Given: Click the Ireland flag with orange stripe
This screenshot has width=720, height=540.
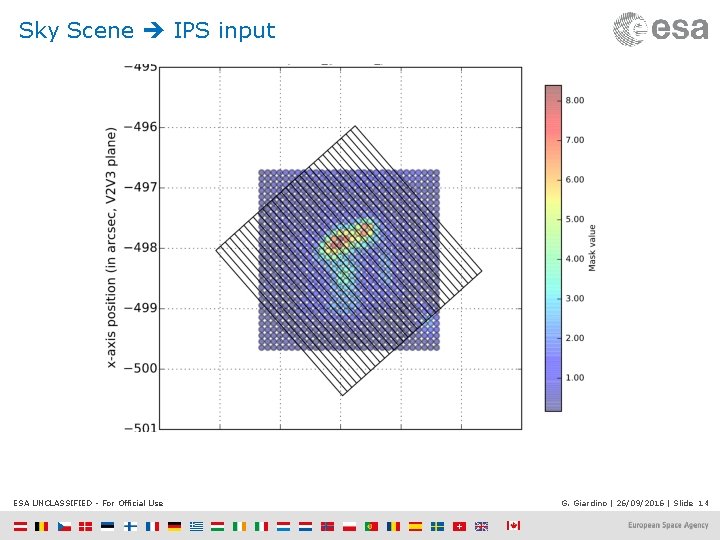Looking at the screenshot, I should pos(240,526).
